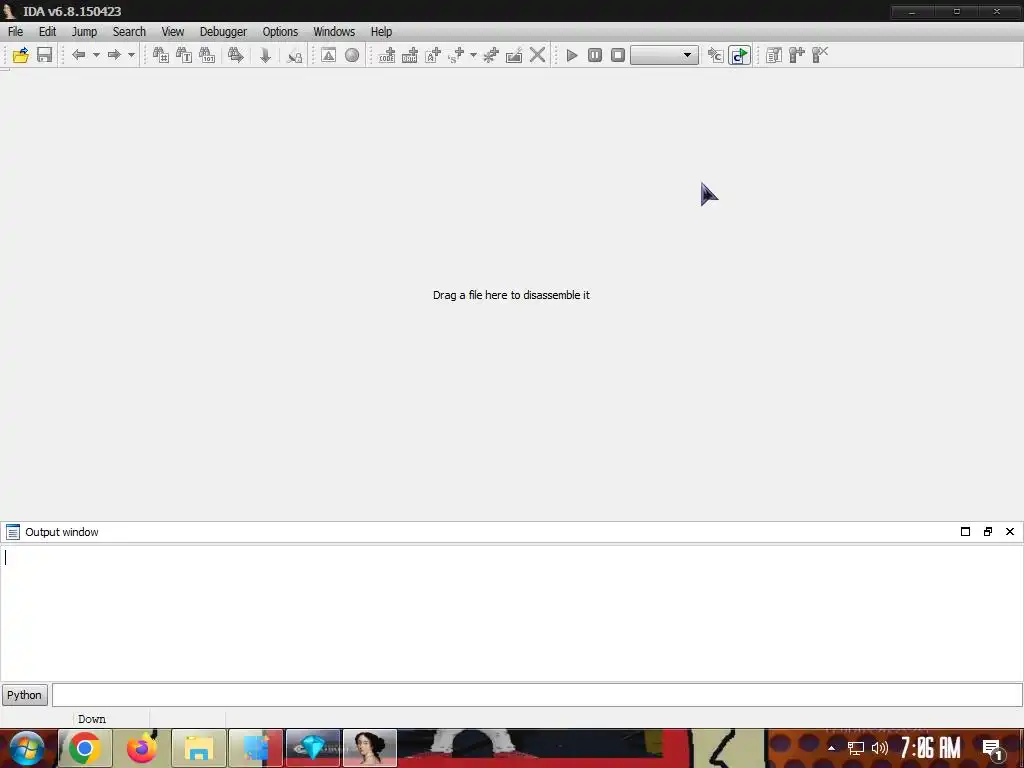The height and width of the screenshot is (768, 1024).
Task: Close the Output window panel
Action: tap(1010, 532)
